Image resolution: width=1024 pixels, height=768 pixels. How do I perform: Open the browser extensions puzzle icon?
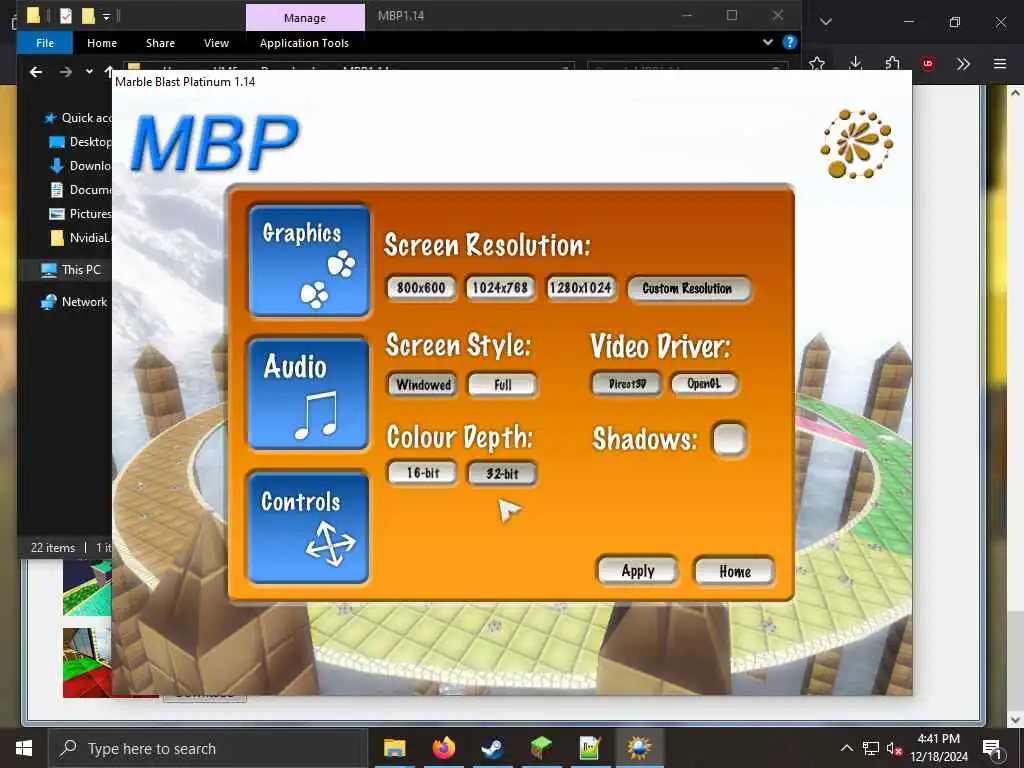892,63
